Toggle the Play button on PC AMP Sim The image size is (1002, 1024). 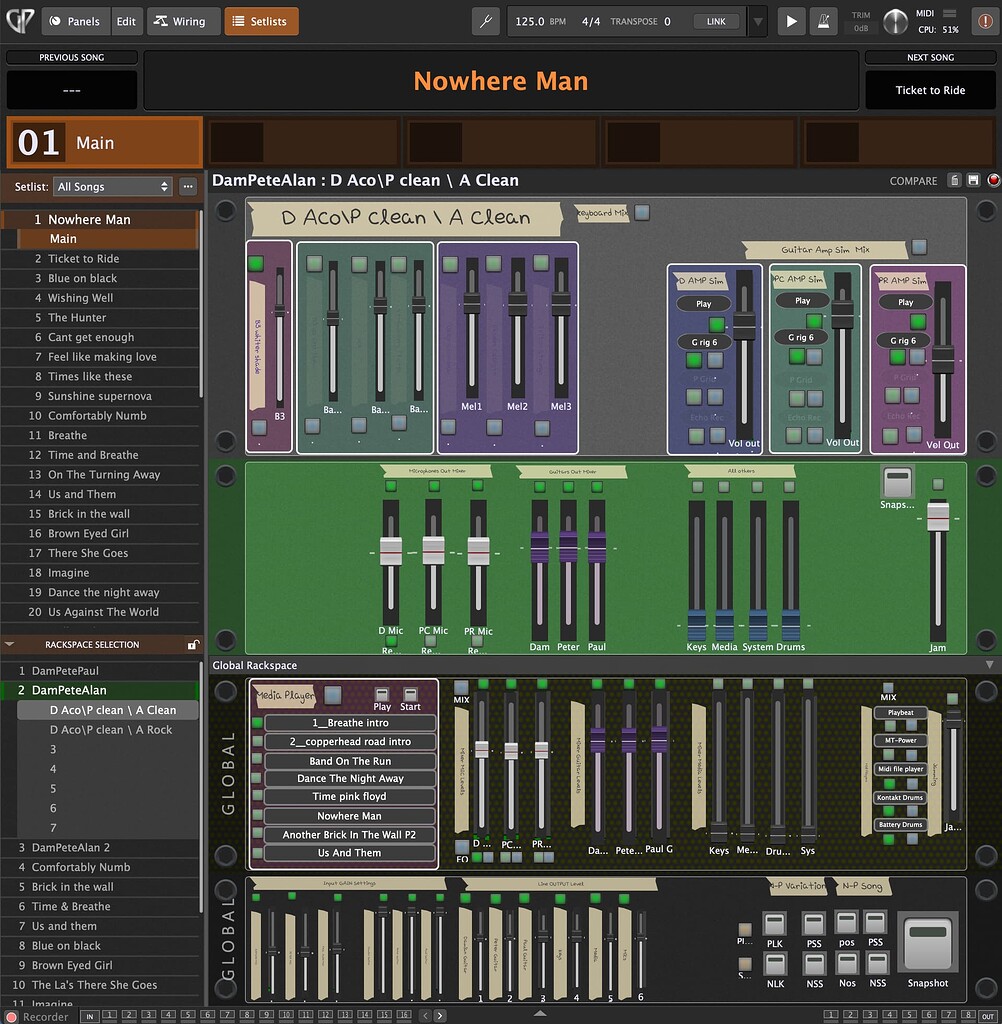click(802, 299)
